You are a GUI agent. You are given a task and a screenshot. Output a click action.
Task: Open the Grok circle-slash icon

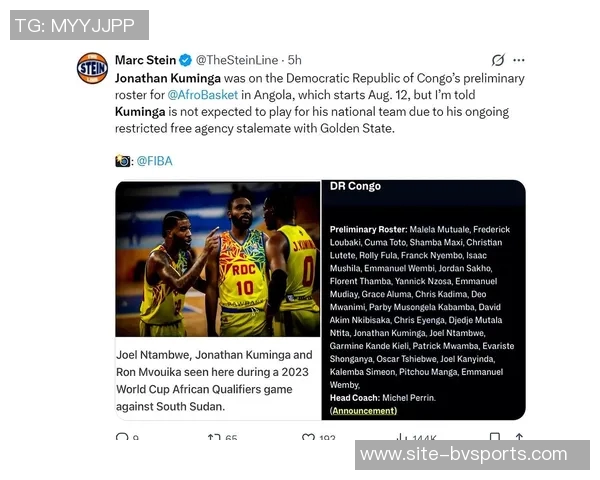[498, 60]
